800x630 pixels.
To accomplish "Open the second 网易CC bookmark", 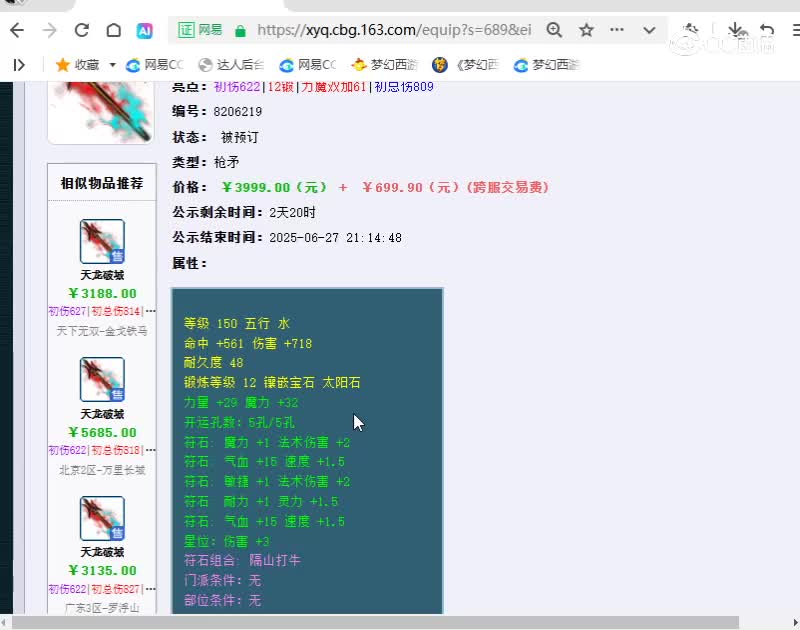I will click(x=308, y=65).
